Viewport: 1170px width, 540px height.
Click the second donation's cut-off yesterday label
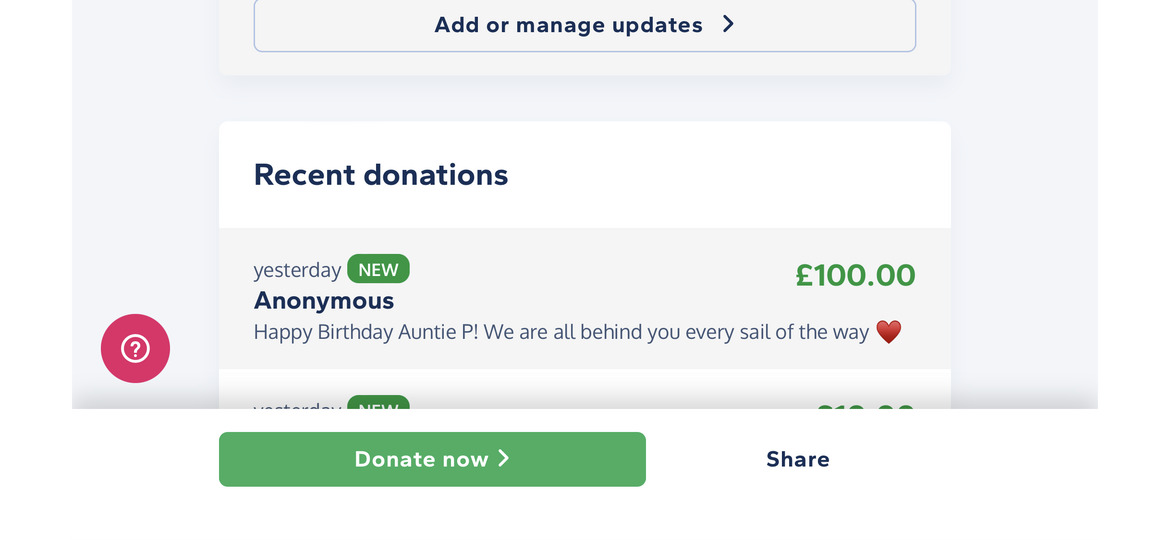pyautogui.click(x=297, y=405)
